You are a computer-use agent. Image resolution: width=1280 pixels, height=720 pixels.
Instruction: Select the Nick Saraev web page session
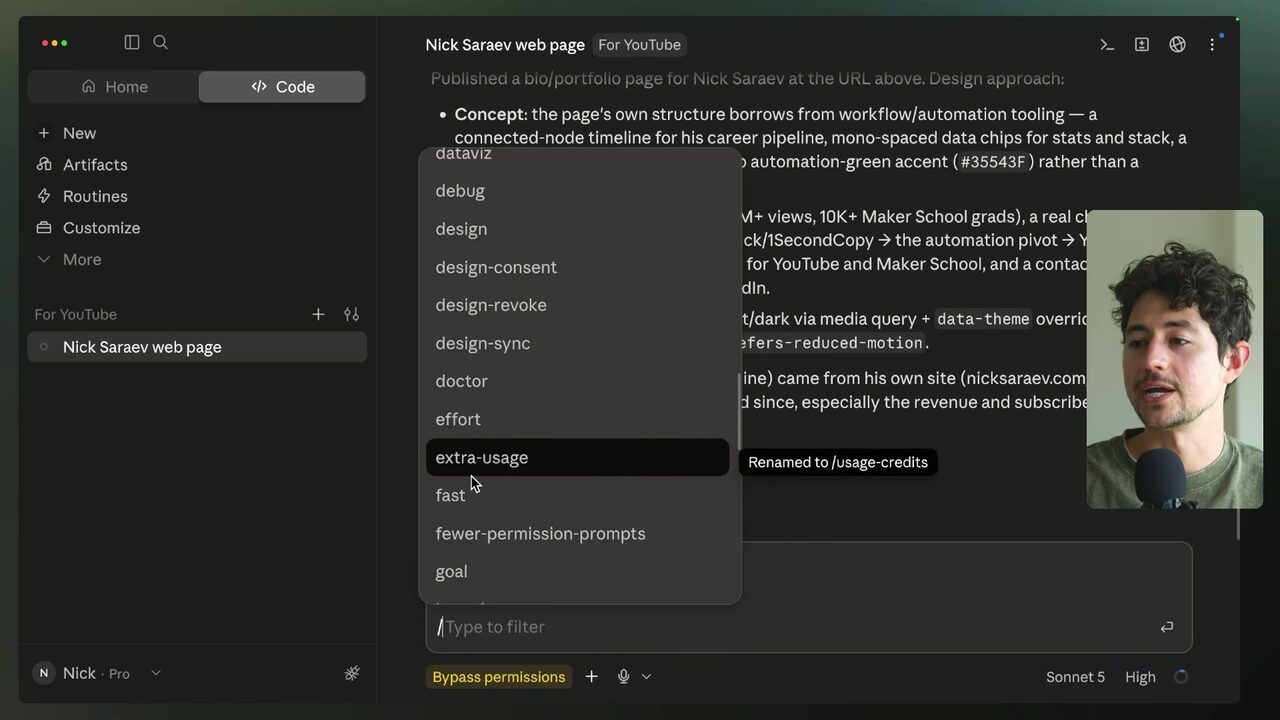197,347
